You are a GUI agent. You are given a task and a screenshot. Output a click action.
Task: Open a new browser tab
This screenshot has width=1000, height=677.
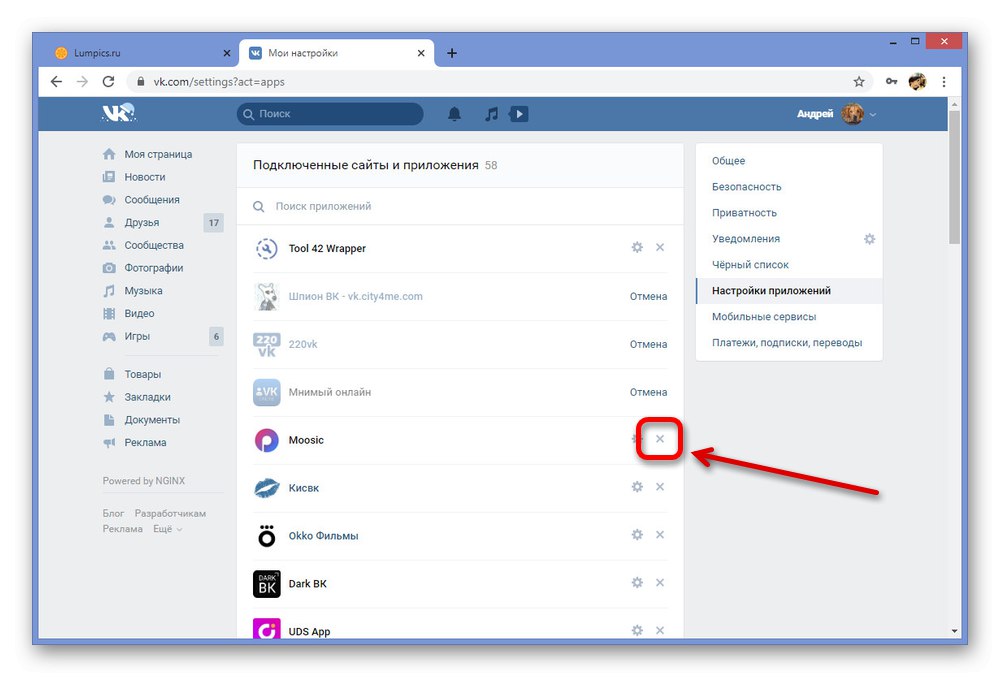(452, 53)
